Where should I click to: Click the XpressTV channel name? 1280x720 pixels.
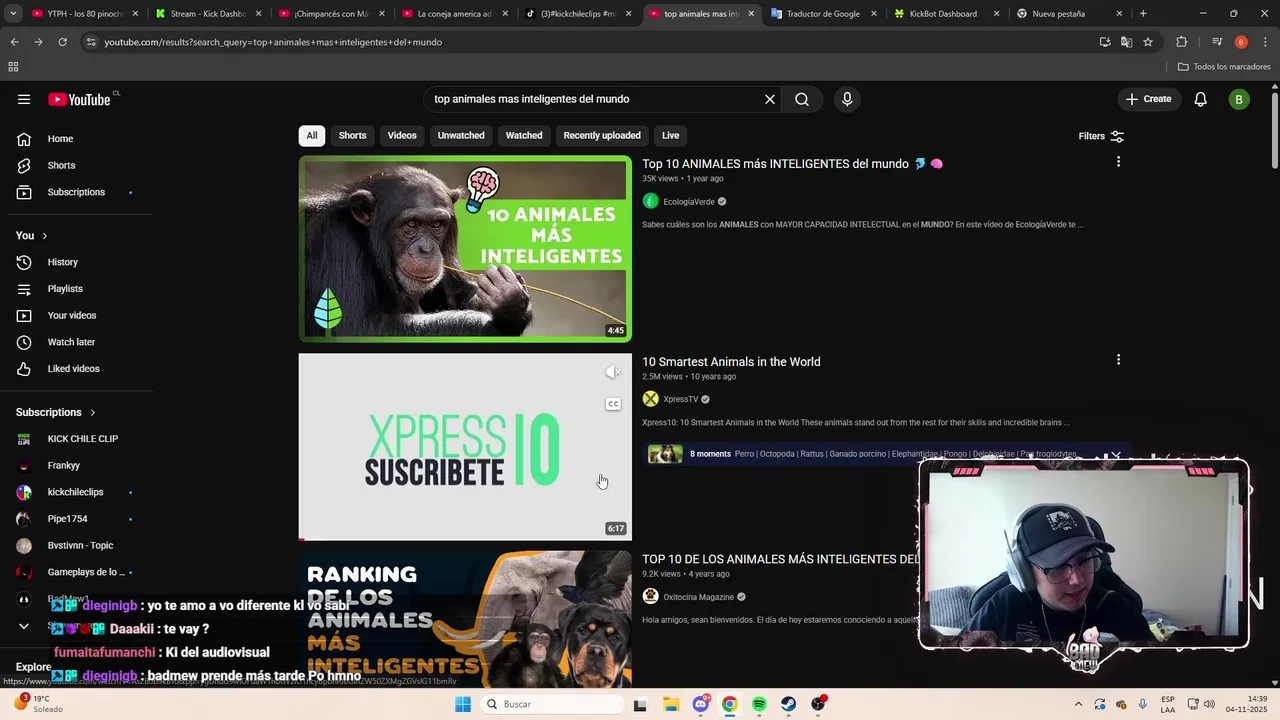[681, 399]
